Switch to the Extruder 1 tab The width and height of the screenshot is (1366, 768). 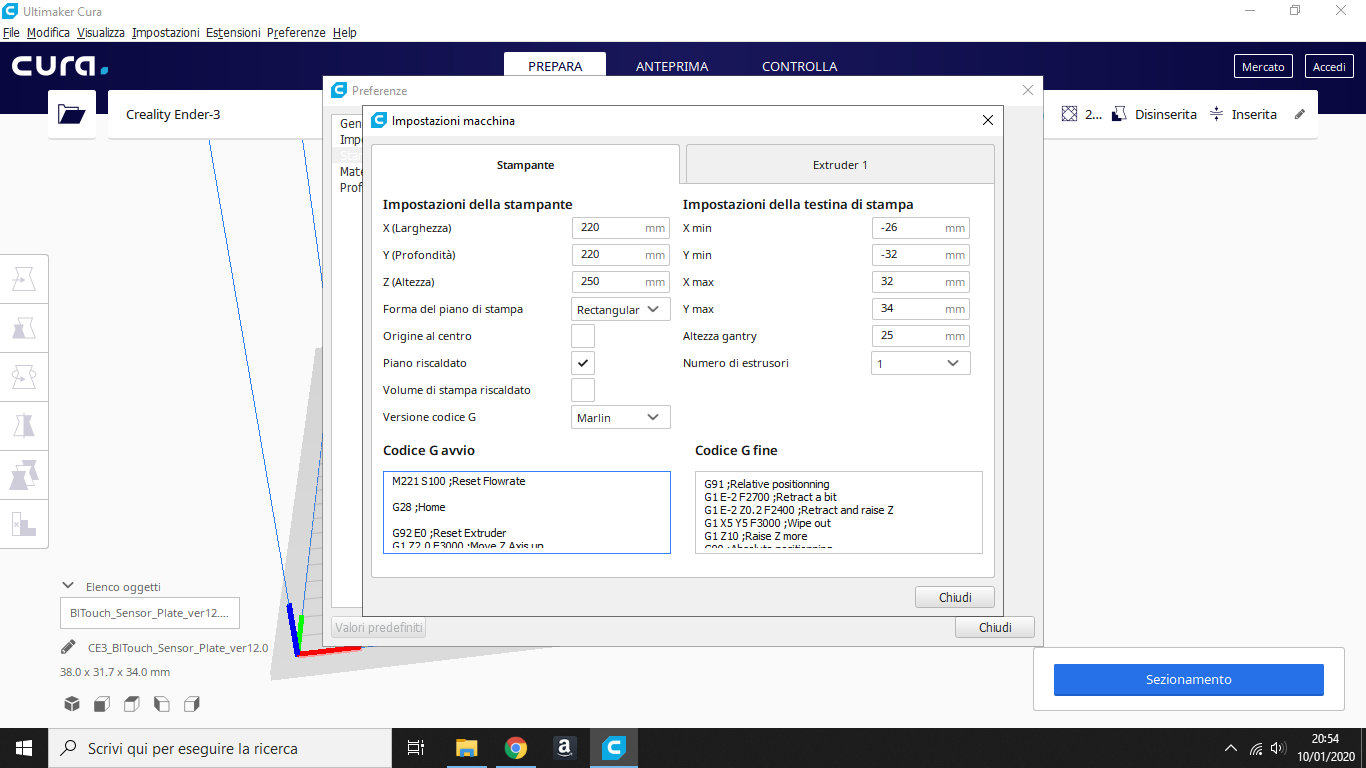pos(839,165)
